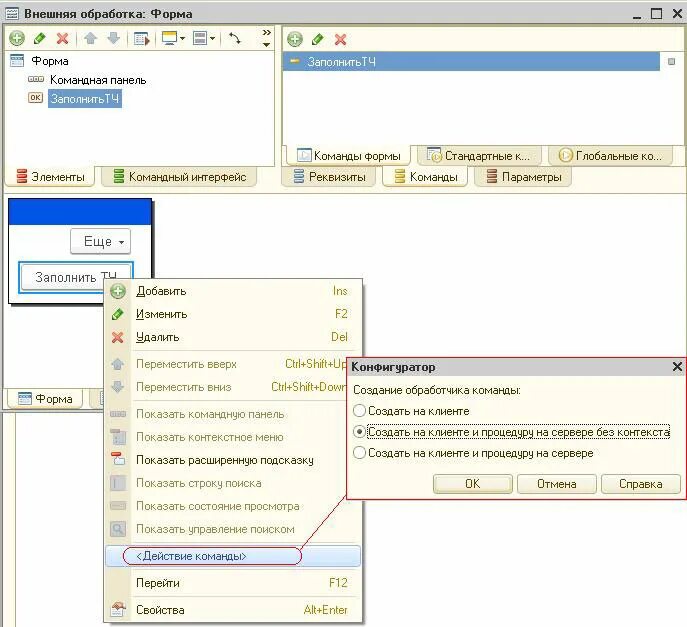Click the Заполнить ТЧ button in the preview
The image size is (687, 627).
(x=76, y=277)
